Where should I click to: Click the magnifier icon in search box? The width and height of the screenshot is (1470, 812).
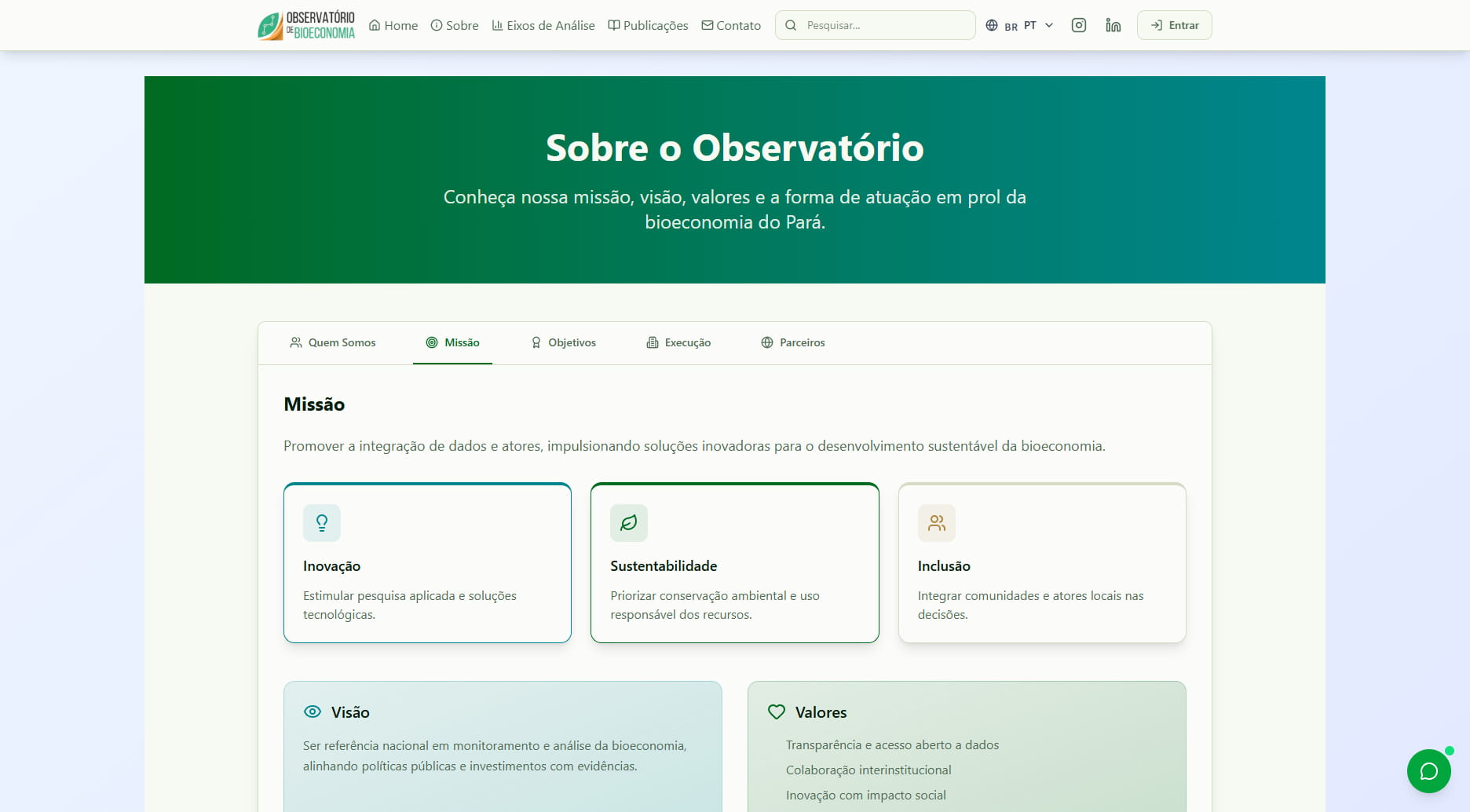point(791,25)
